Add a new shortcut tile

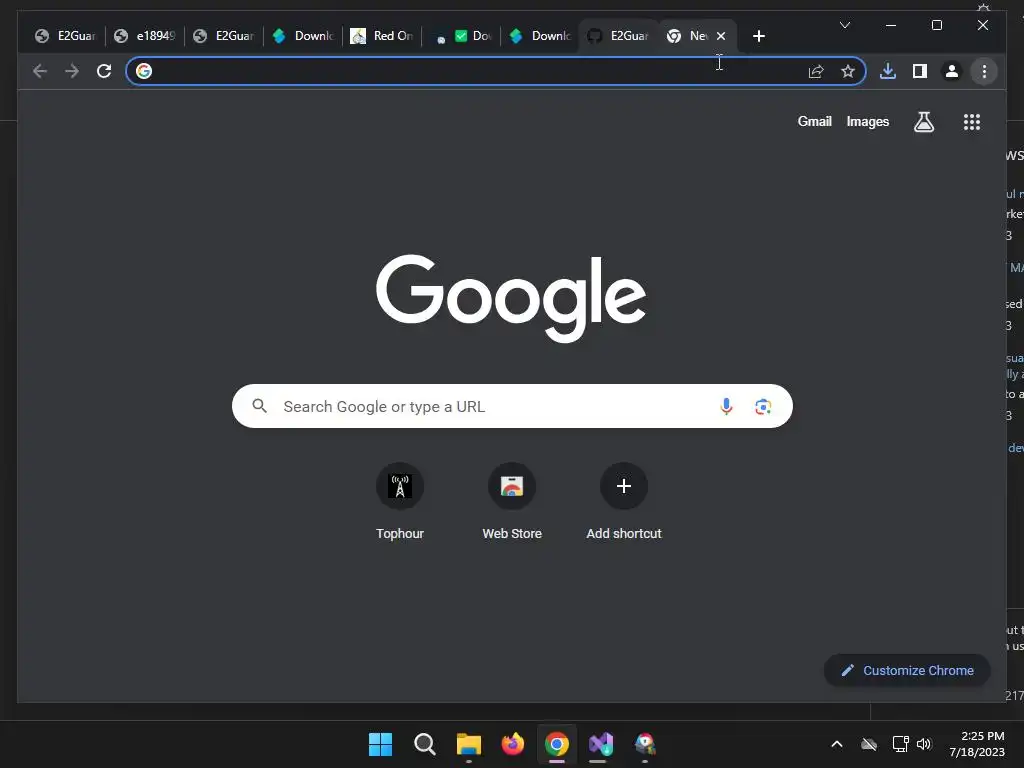coord(624,502)
